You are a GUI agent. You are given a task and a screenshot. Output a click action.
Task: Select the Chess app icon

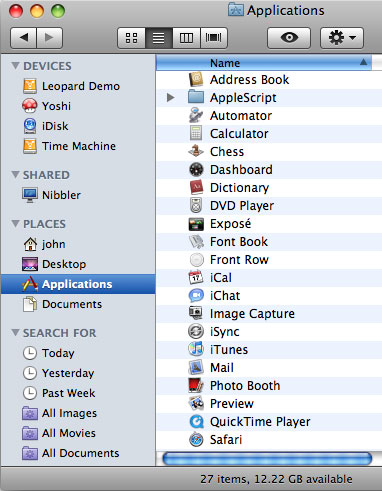coord(196,152)
